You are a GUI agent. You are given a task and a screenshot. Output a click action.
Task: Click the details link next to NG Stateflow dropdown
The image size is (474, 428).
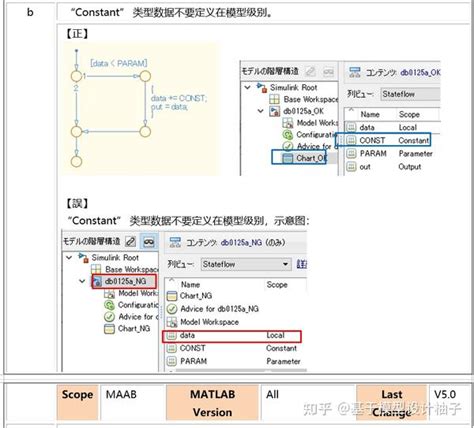(302, 264)
